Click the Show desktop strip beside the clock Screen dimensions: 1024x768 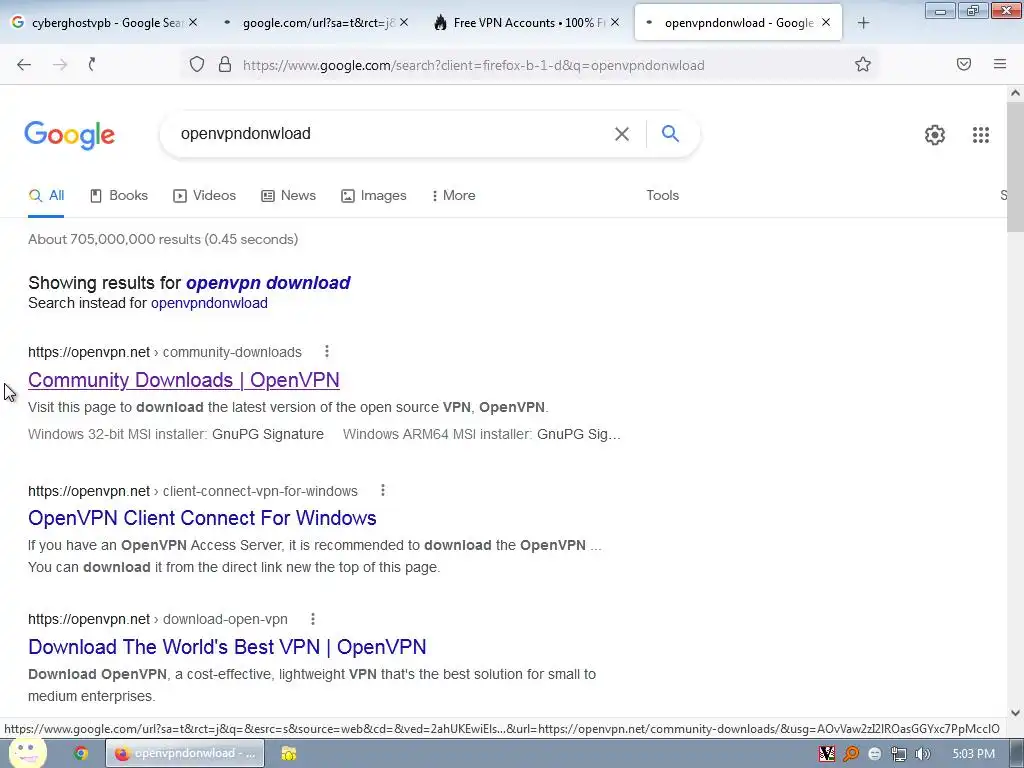point(1016,753)
